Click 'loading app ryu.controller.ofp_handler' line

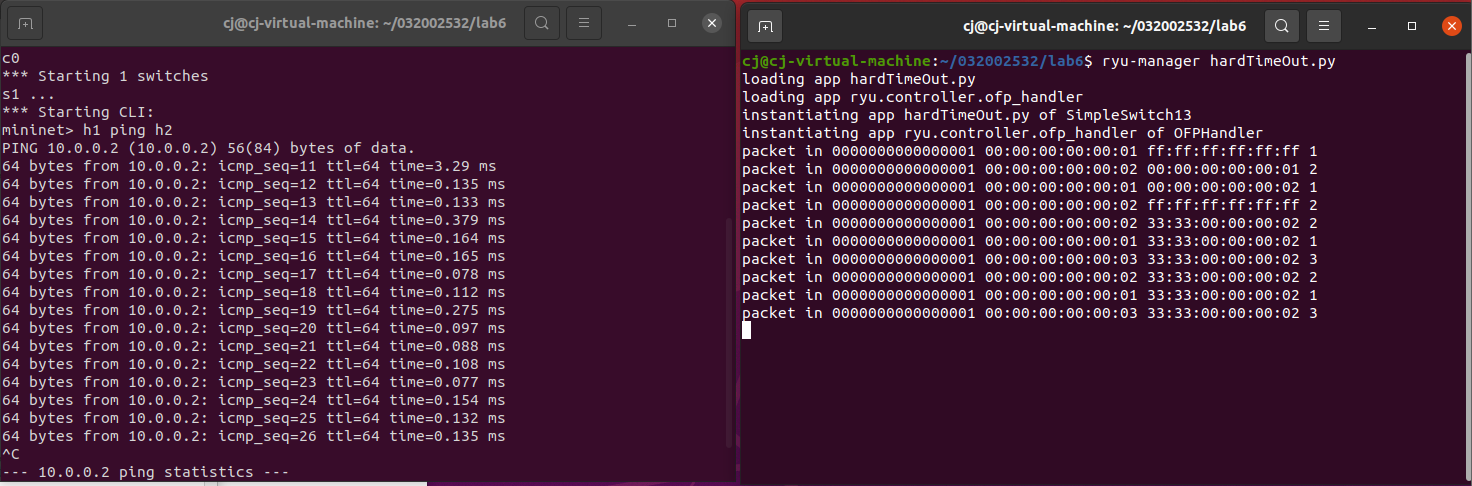click(912, 97)
